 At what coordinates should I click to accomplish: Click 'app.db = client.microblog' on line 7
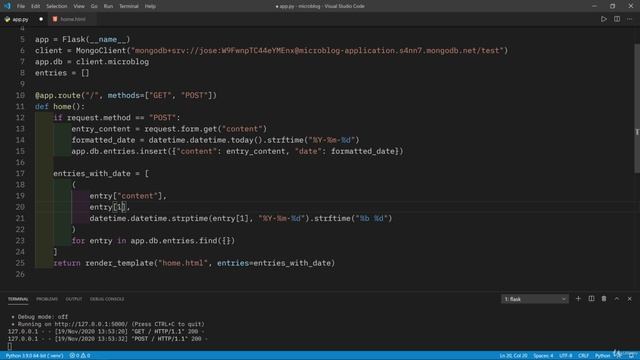pos(92,62)
